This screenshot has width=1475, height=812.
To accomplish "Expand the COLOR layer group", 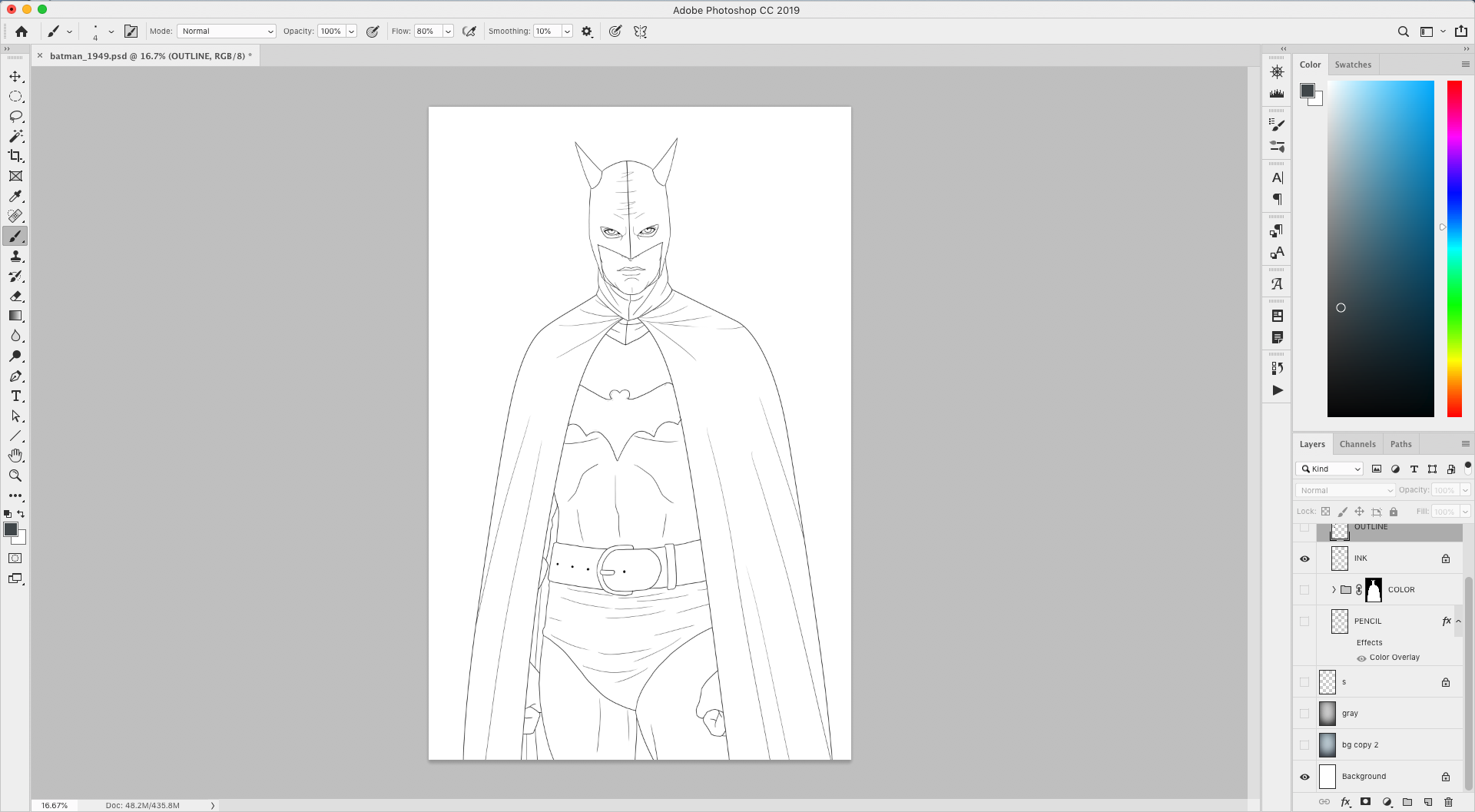I will pyautogui.click(x=1334, y=590).
